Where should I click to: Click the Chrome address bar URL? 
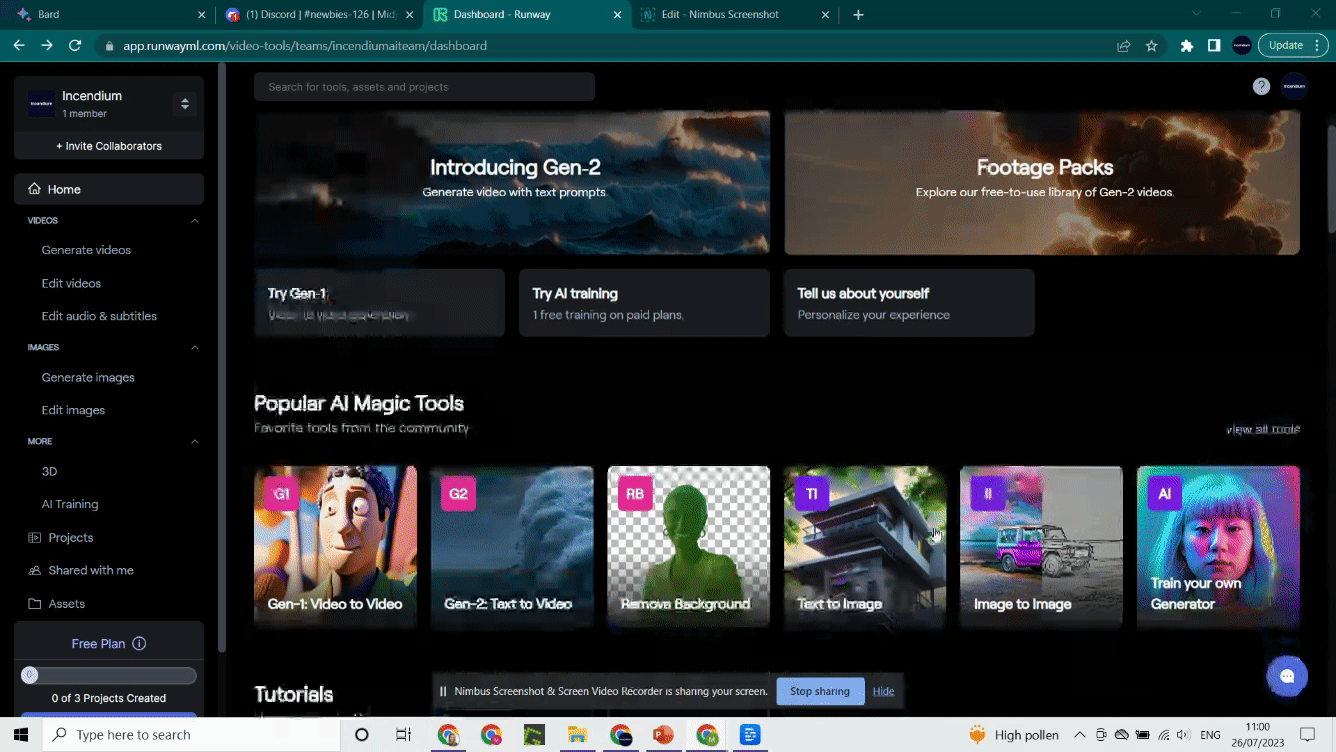pyautogui.click(x=305, y=46)
